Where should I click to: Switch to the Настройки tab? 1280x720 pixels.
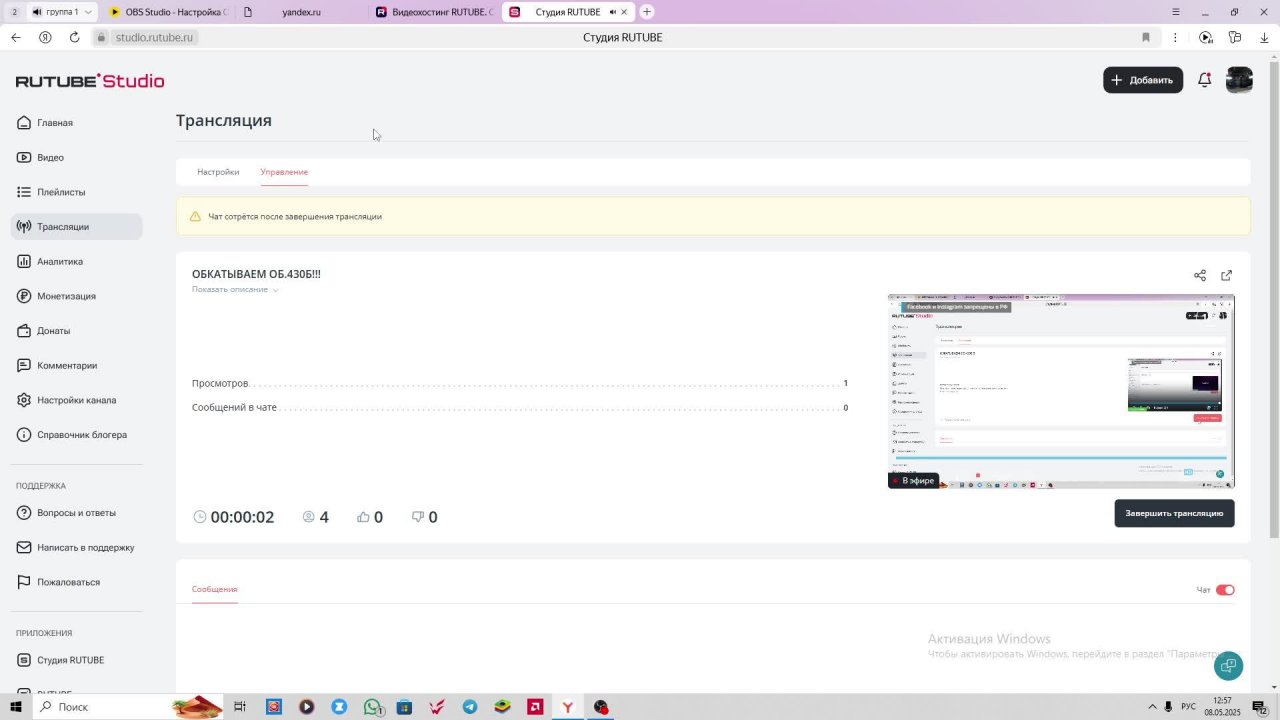click(218, 172)
